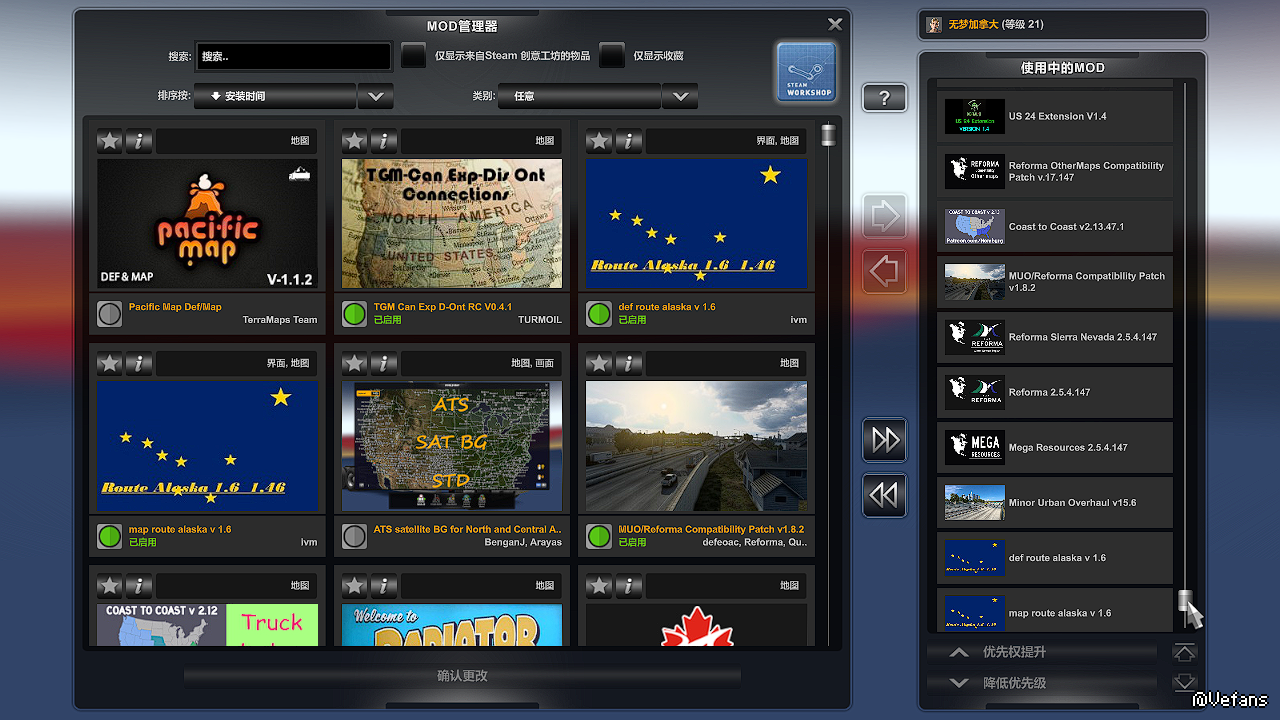
Task: Open the category filter dropdown
Action: click(x=680, y=96)
